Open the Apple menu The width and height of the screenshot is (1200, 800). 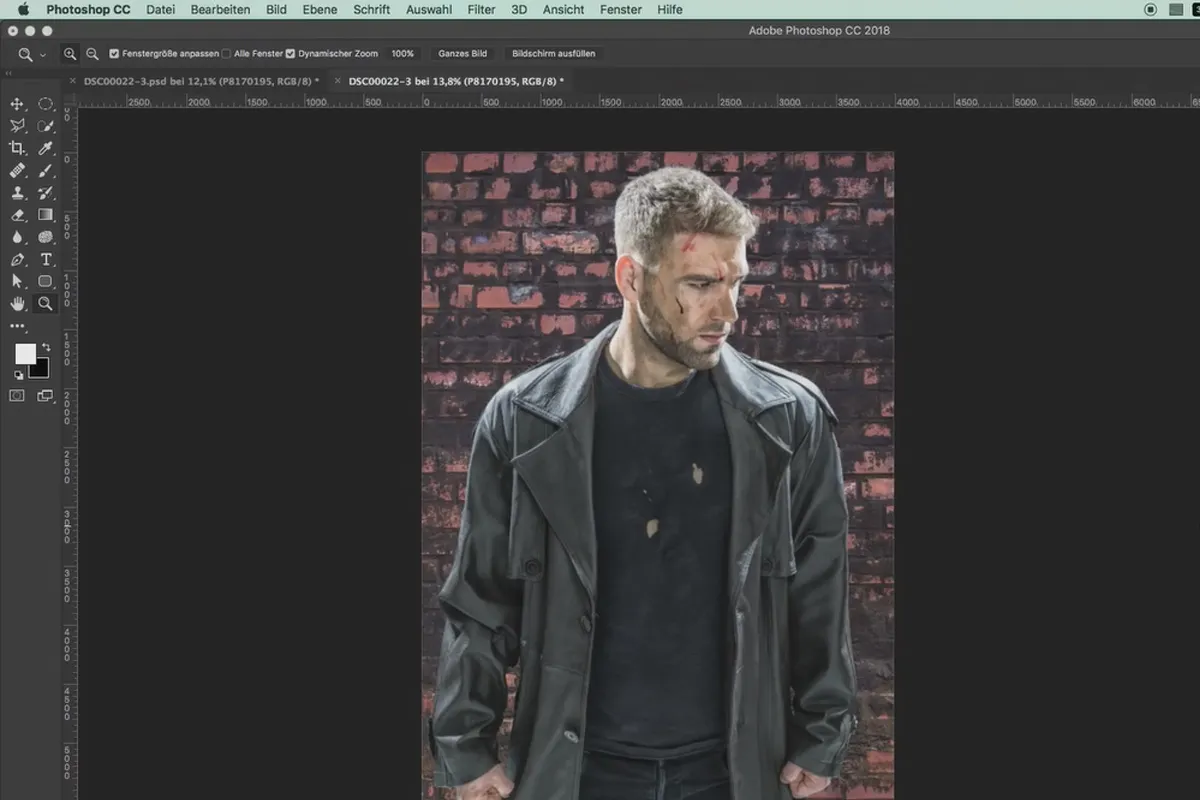tap(23, 9)
